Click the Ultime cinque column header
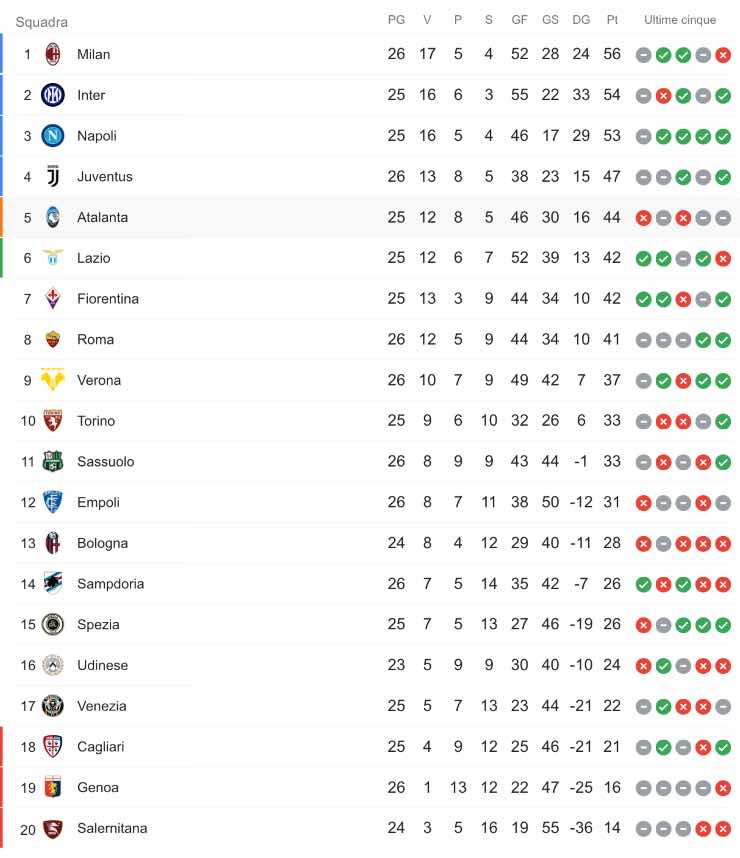The width and height of the screenshot is (740, 858). click(x=680, y=20)
